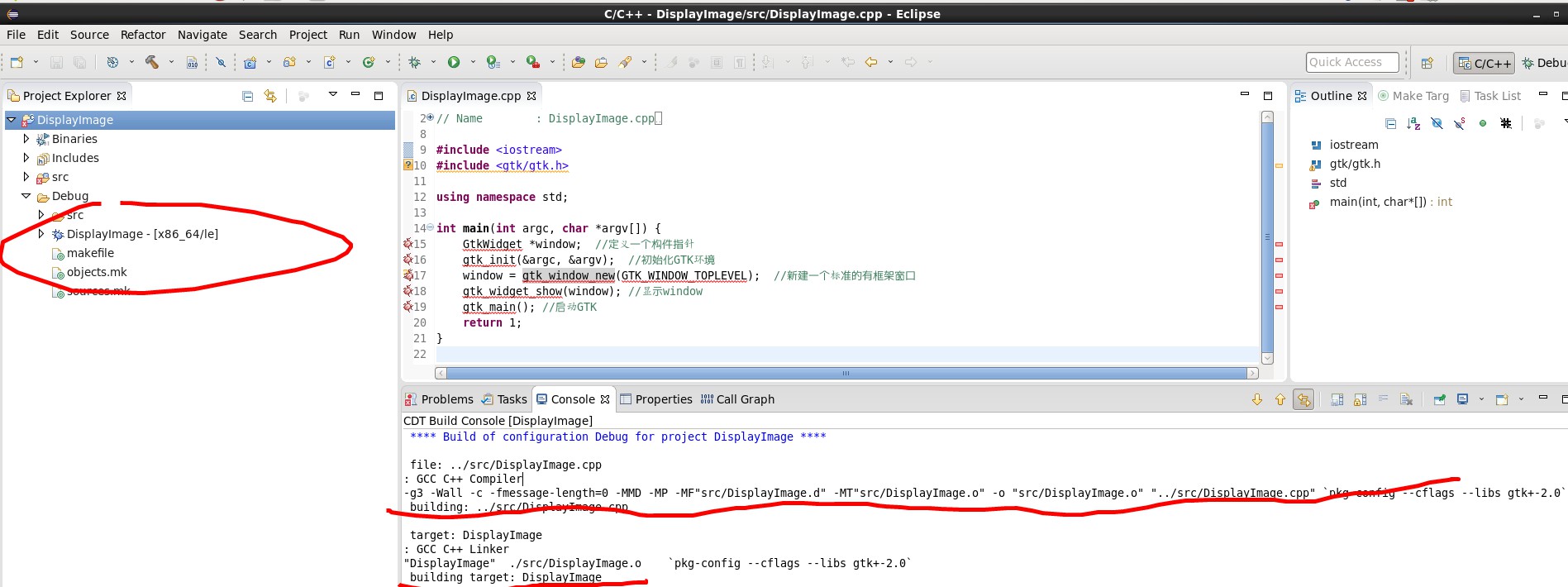Toggle the Console scroll lock/wrap highlighted button

(x=1303, y=400)
